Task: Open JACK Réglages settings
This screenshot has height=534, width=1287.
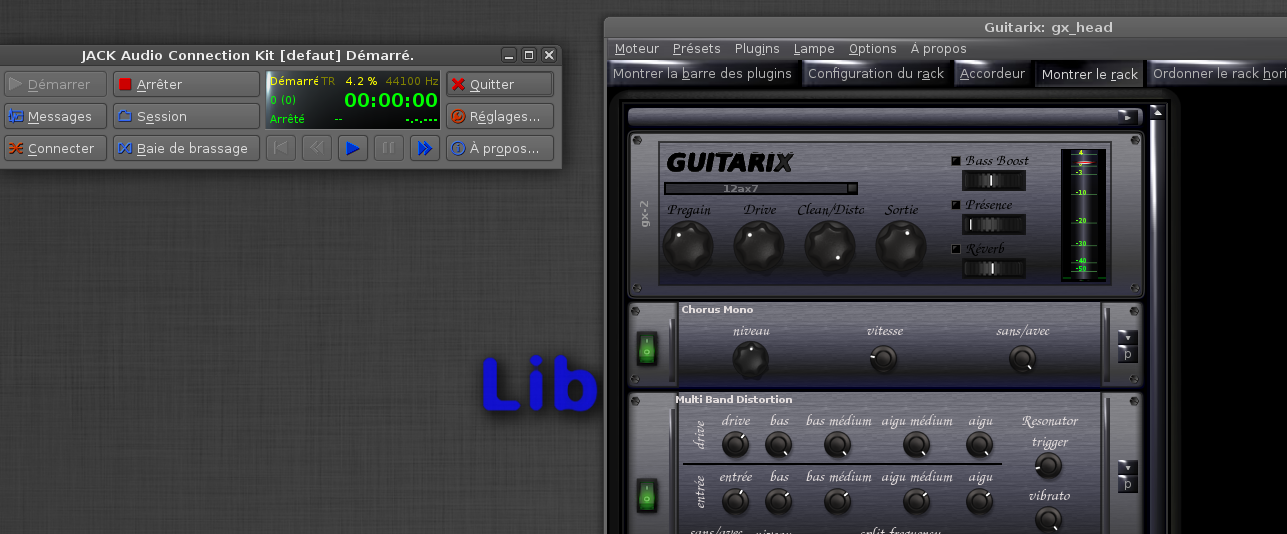Action: pyautogui.click(x=499, y=116)
